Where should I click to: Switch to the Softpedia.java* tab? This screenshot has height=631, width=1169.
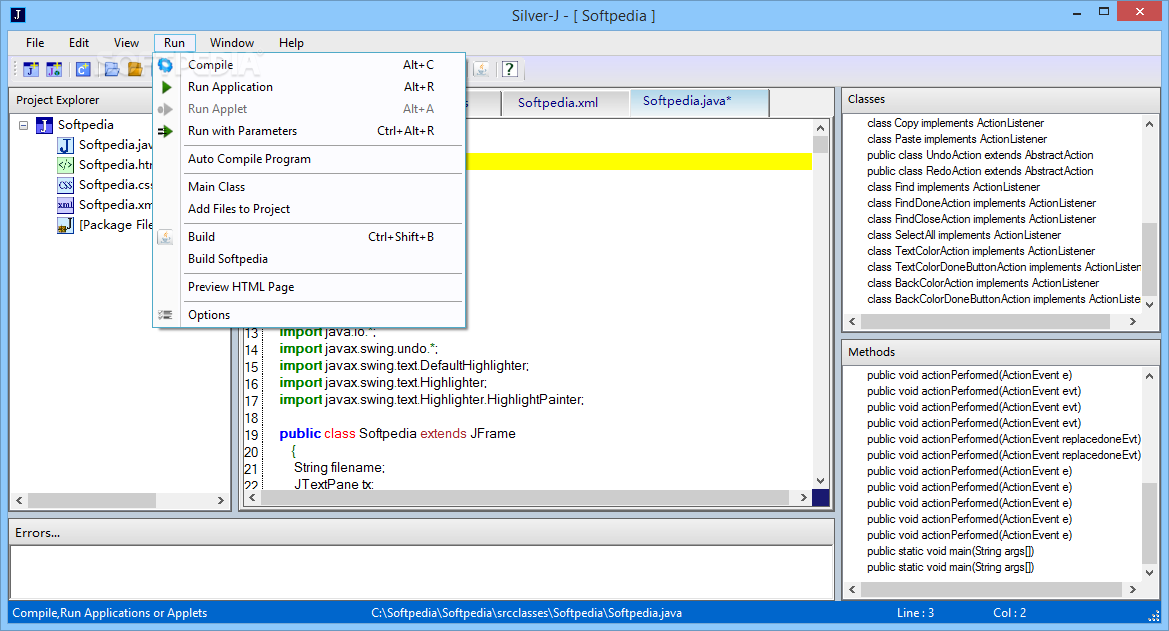699,101
